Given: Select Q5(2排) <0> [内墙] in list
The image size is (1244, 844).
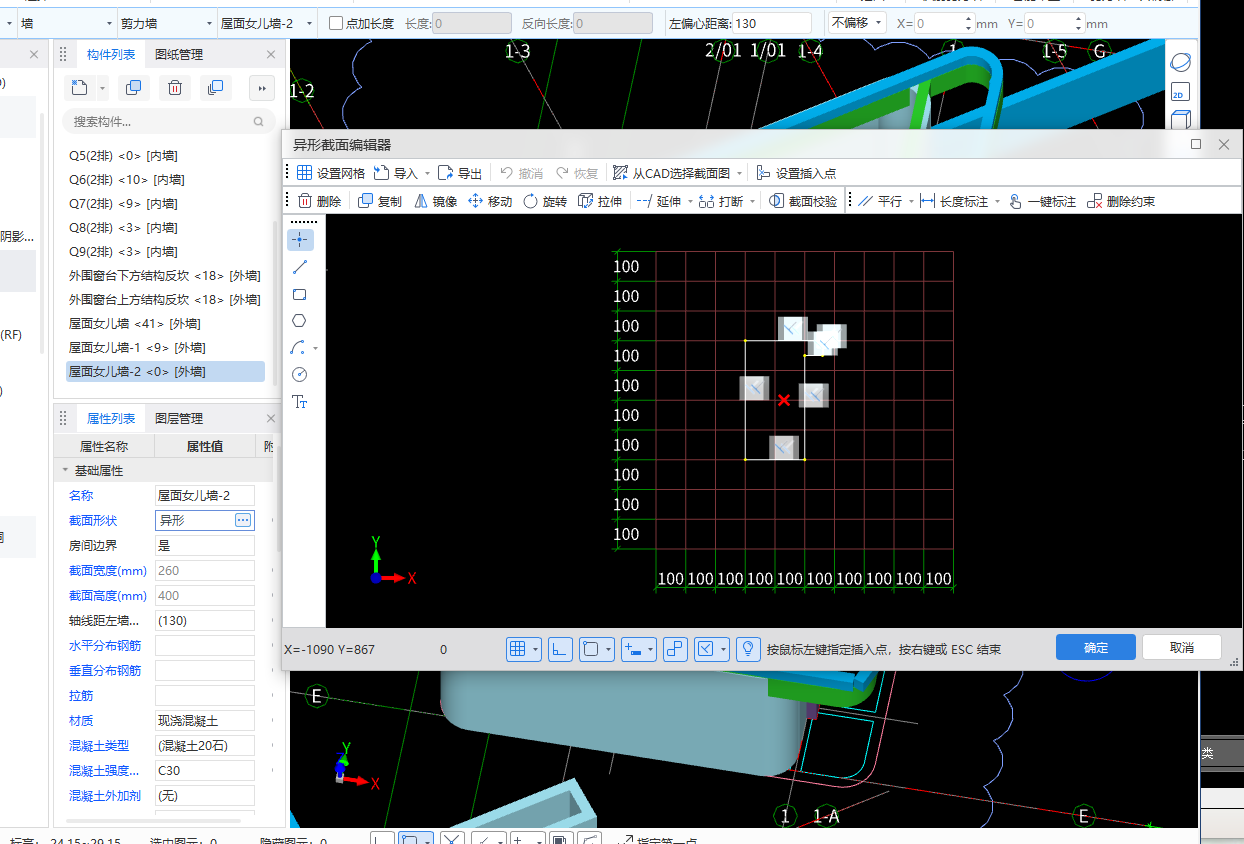Looking at the screenshot, I should 123,156.
